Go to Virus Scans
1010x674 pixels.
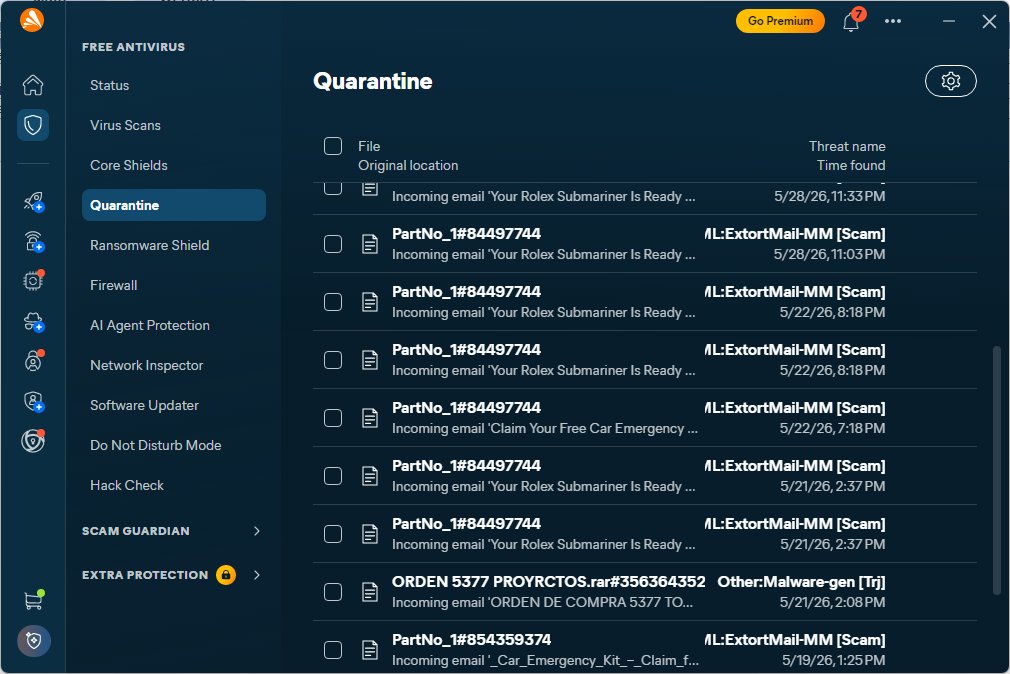pyautogui.click(x=174, y=125)
